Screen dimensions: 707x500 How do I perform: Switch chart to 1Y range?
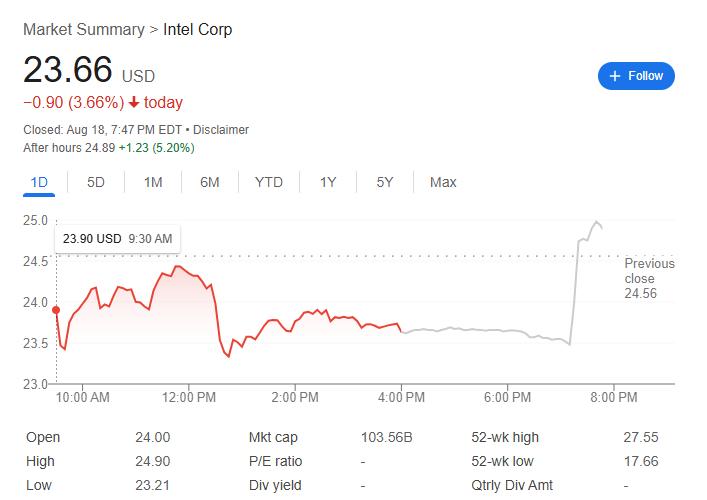[328, 182]
